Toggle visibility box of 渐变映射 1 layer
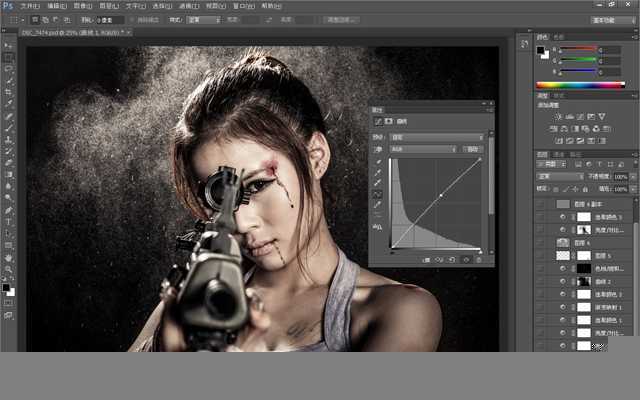This screenshot has height=400, width=640. (540, 307)
